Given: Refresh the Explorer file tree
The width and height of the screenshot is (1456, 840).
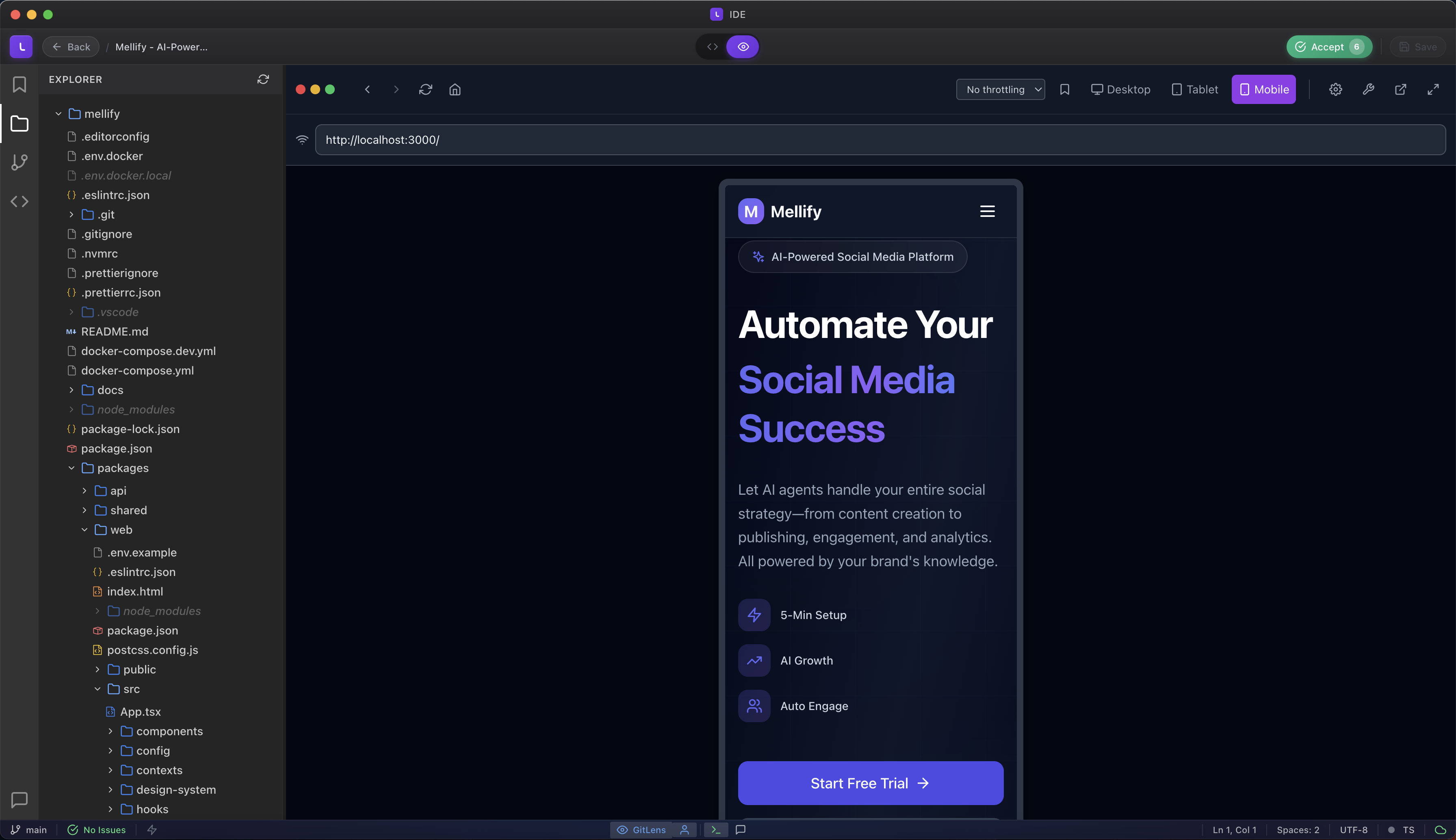Looking at the screenshot, I should point(263,79).
